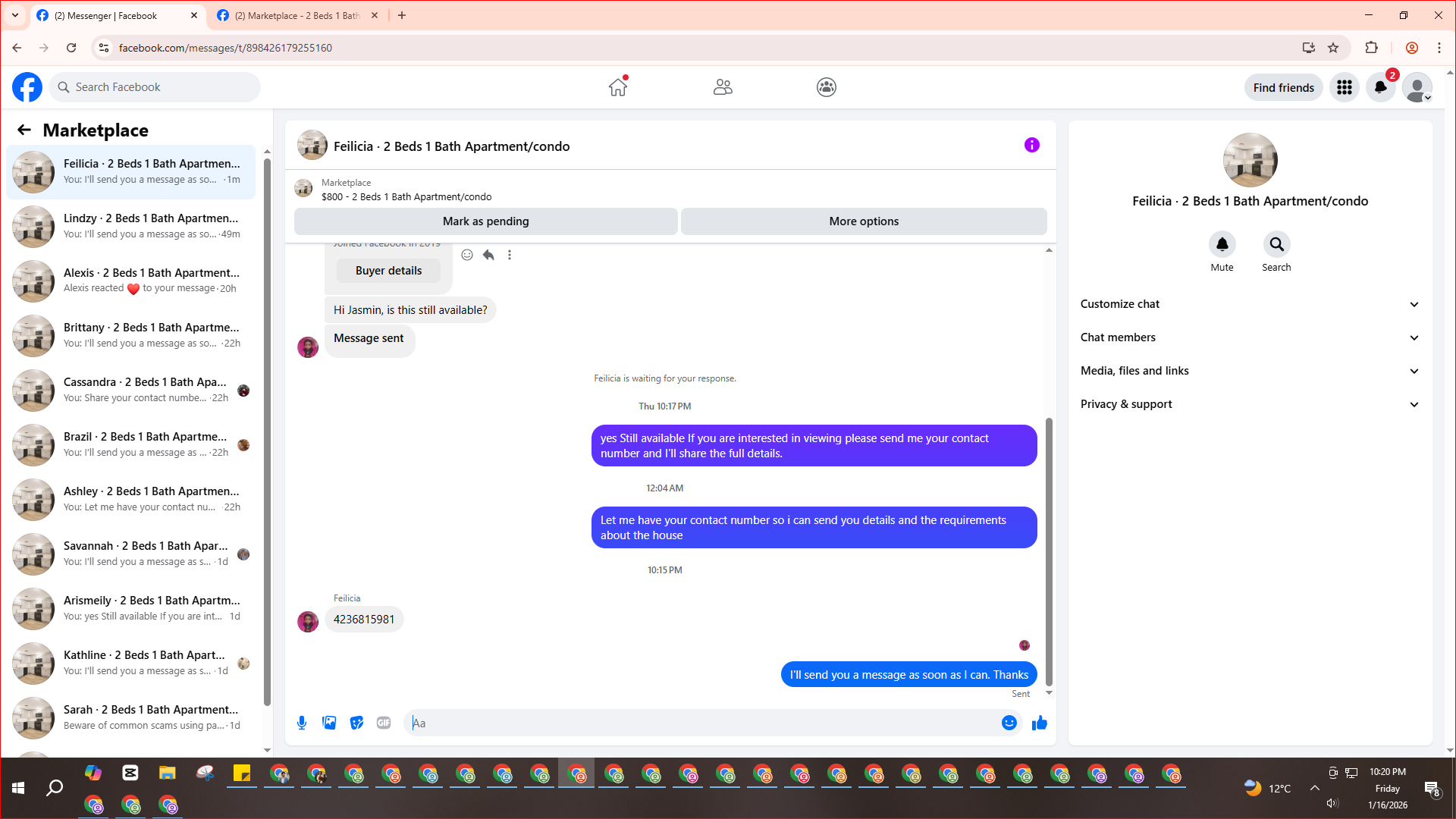Click the Buyer details button
1456x819 pixels.
pyautogui.click(x=388, y=271)
